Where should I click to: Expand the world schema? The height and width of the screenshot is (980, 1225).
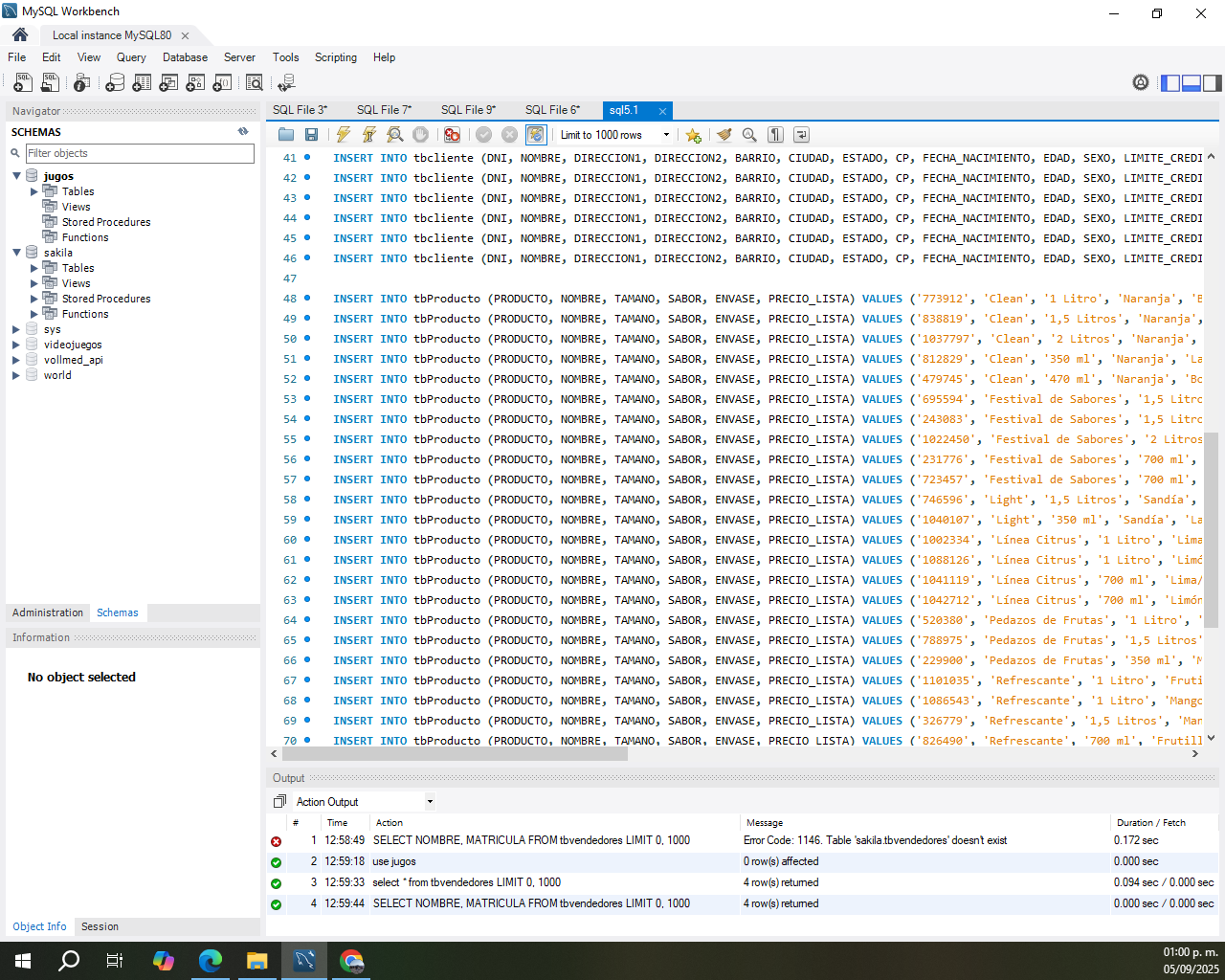[16, 375]
